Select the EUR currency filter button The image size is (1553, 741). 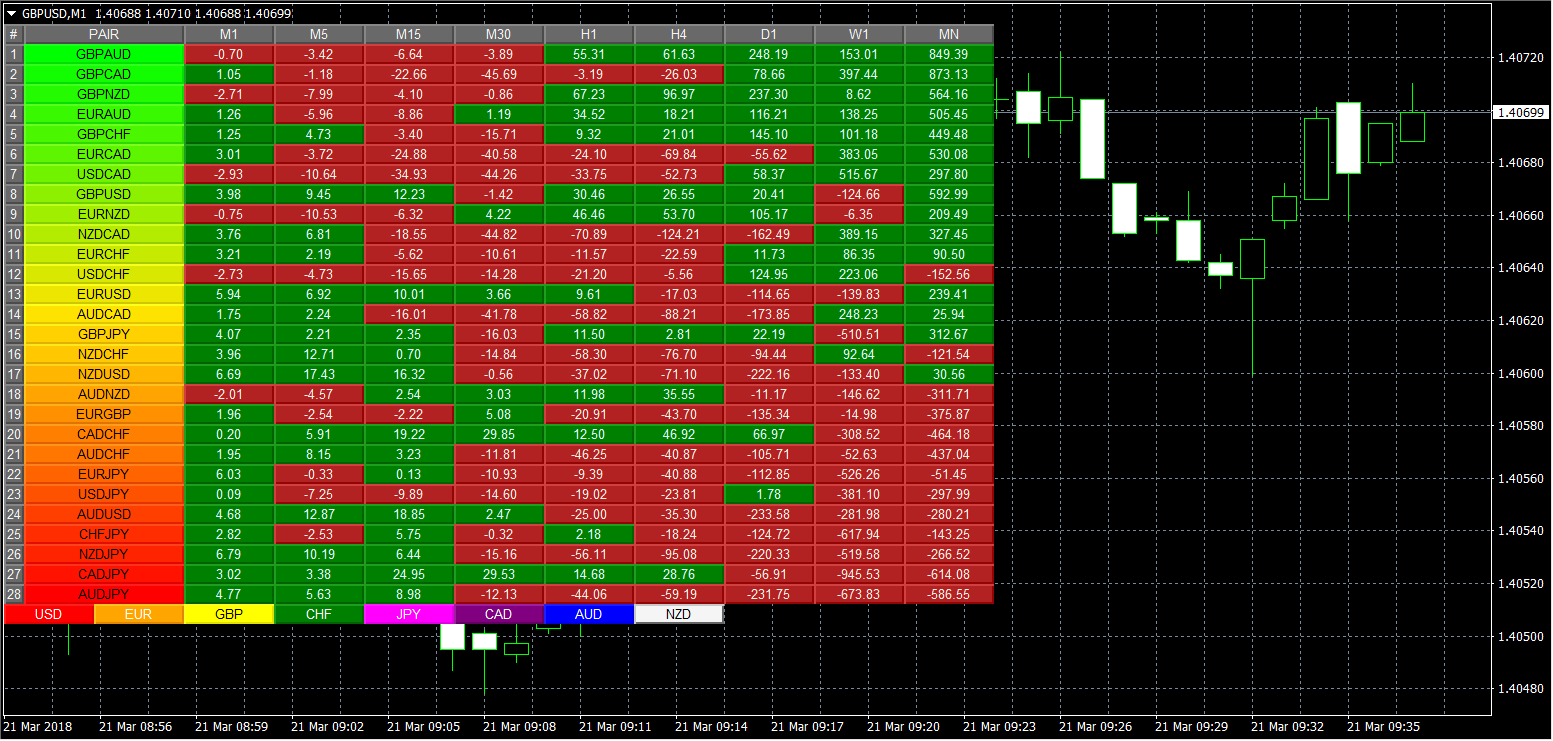138,614
